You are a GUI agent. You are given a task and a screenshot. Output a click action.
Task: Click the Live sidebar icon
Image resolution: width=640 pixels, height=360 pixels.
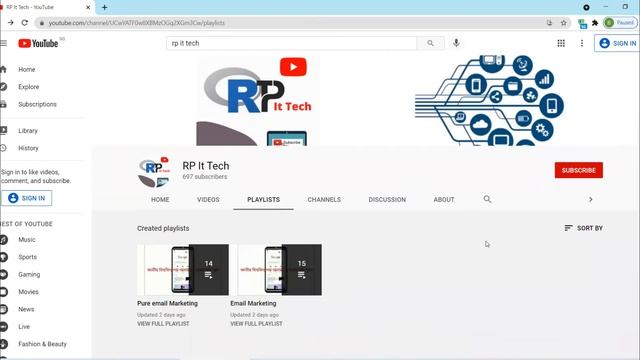coord(4,327)
